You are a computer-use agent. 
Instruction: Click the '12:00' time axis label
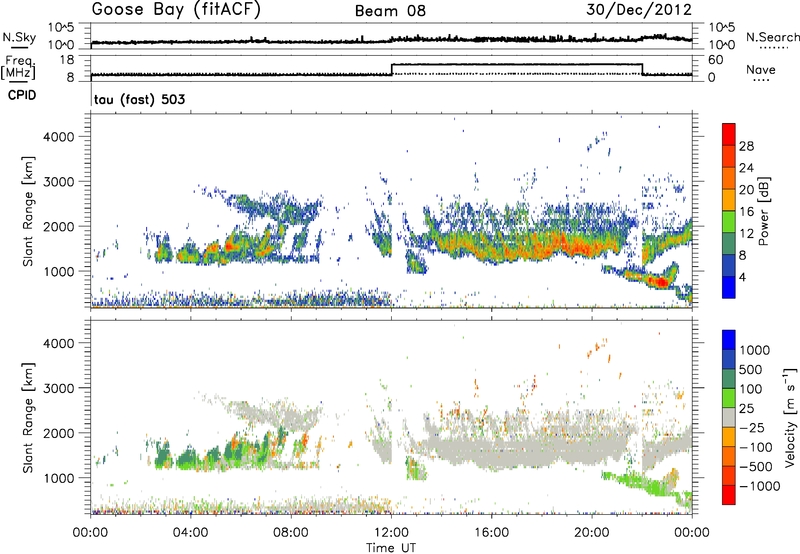[x=391, y=533]
